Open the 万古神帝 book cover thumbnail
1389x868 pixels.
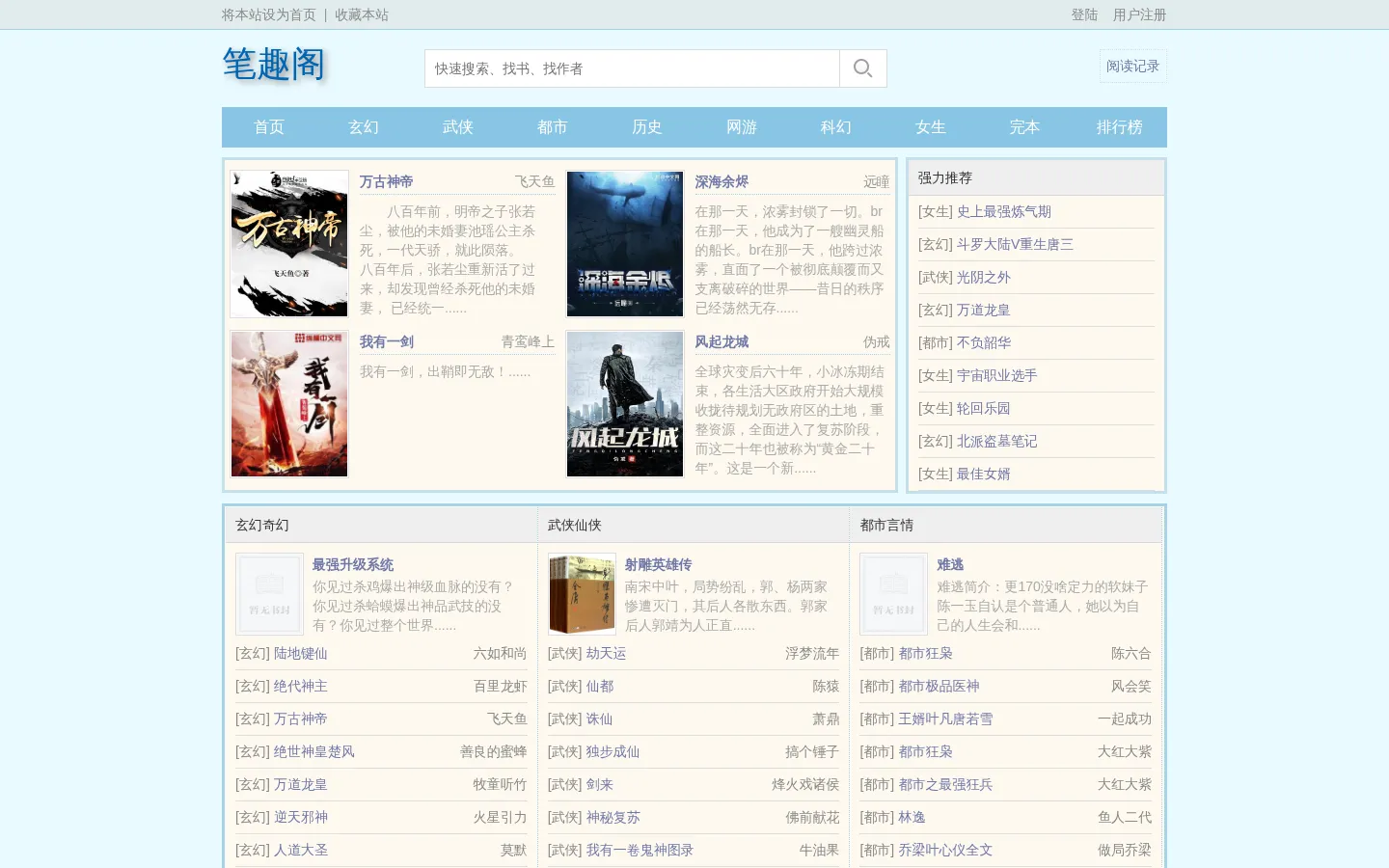289,244
